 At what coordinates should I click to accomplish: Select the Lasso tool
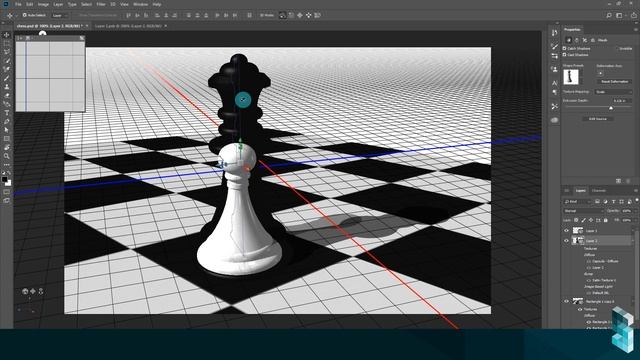(x=7, y=52)
